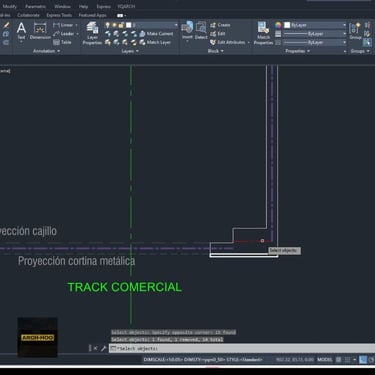Image resolution: width=375 pixels, height=375 pixels.
Task: Open Layer Properties manager
Action: (92, 33)
